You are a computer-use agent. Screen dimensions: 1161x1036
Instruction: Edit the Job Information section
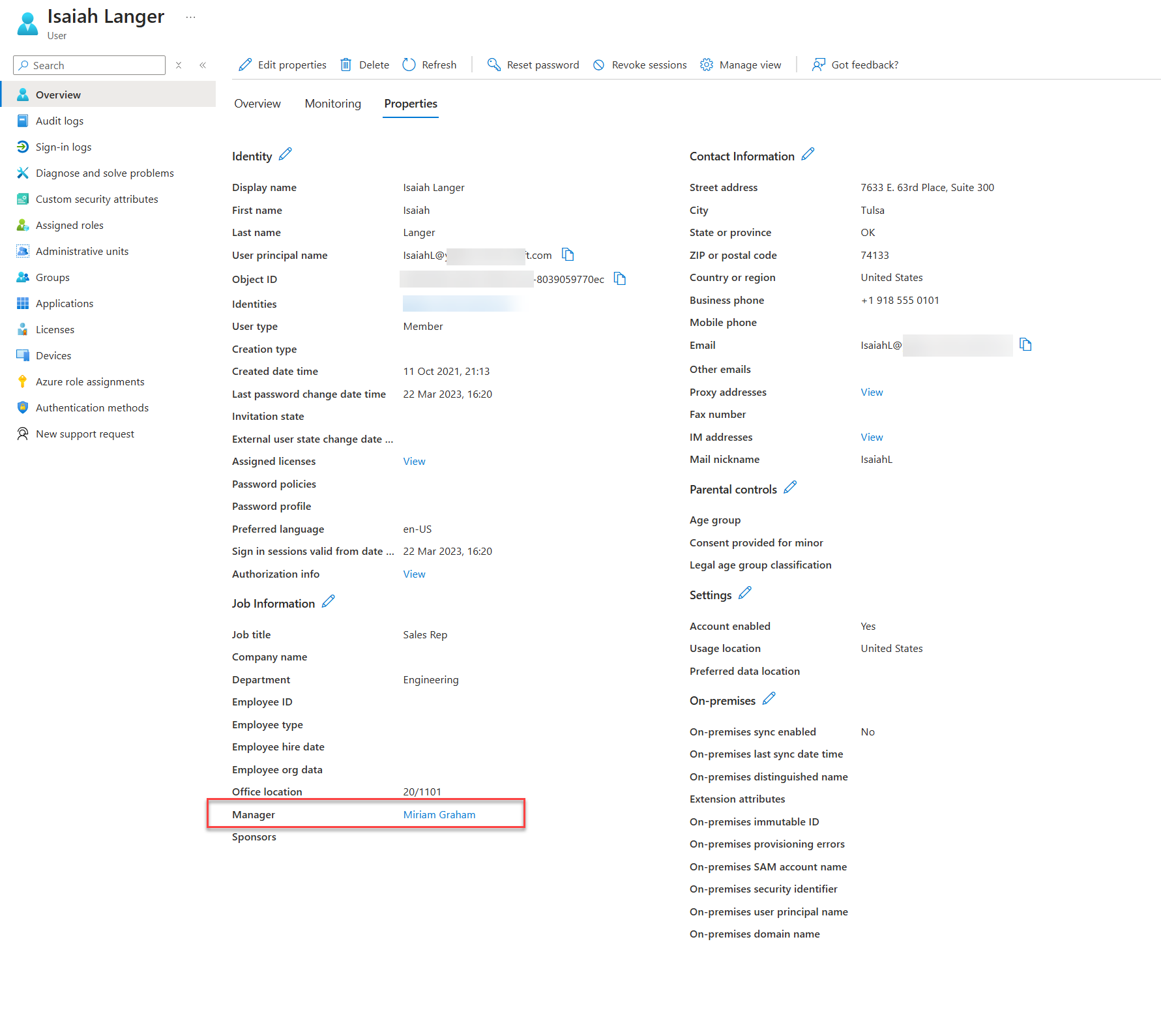329,601
